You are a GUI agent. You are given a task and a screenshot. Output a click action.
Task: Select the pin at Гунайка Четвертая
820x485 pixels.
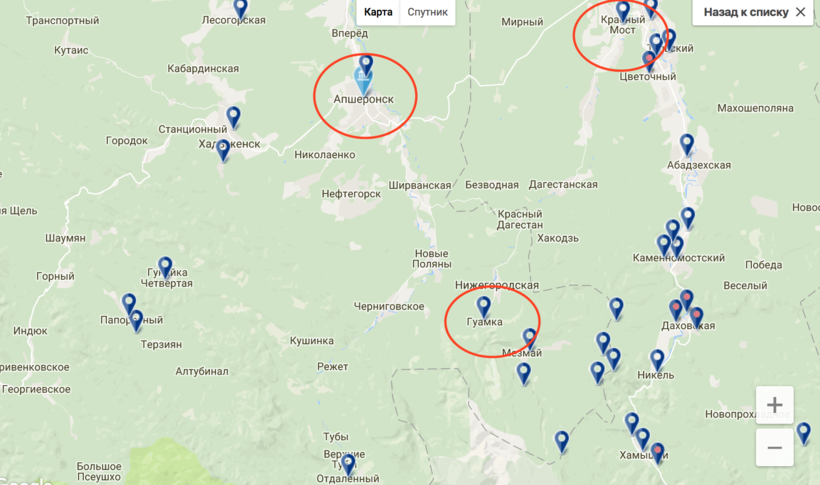pyautogui.click(x=165, y=267)
